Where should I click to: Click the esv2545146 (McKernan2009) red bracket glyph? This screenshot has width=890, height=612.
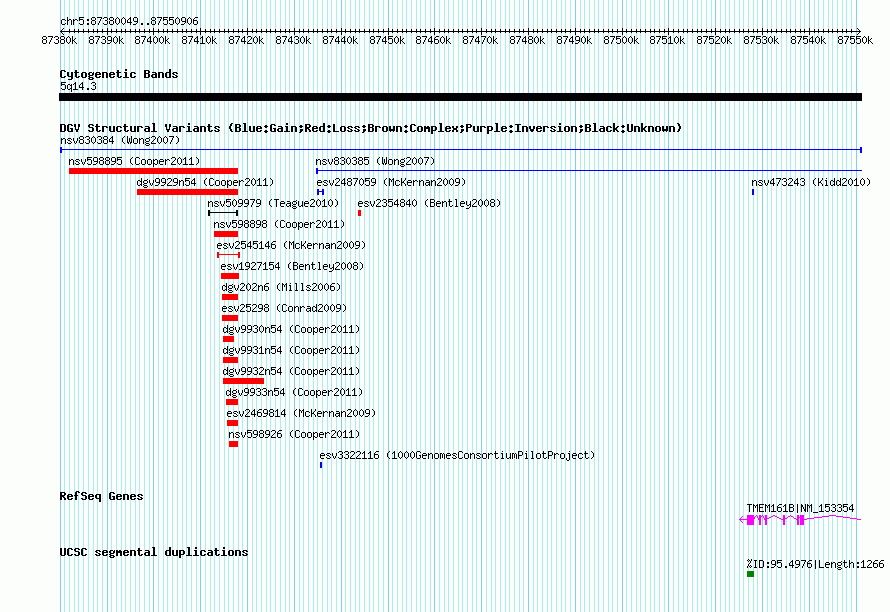[x=228, y=255]
